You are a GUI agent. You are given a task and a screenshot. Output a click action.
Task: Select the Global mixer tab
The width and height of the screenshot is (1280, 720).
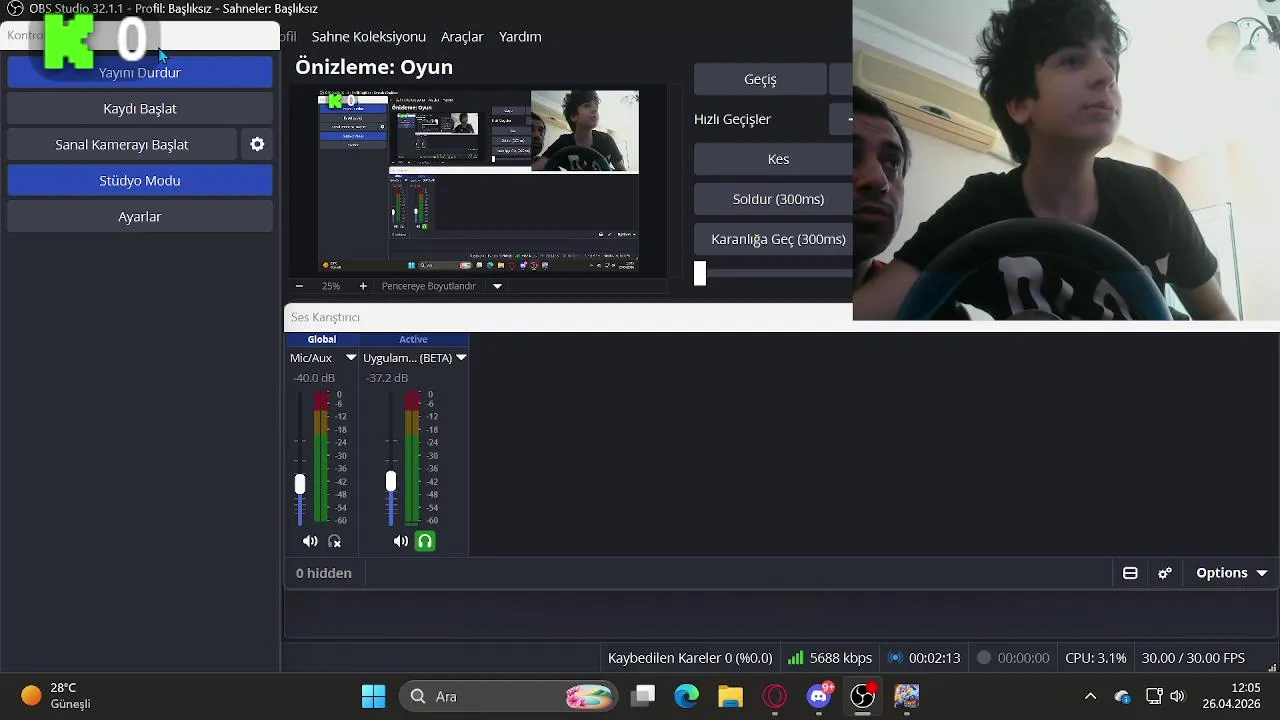322,339
